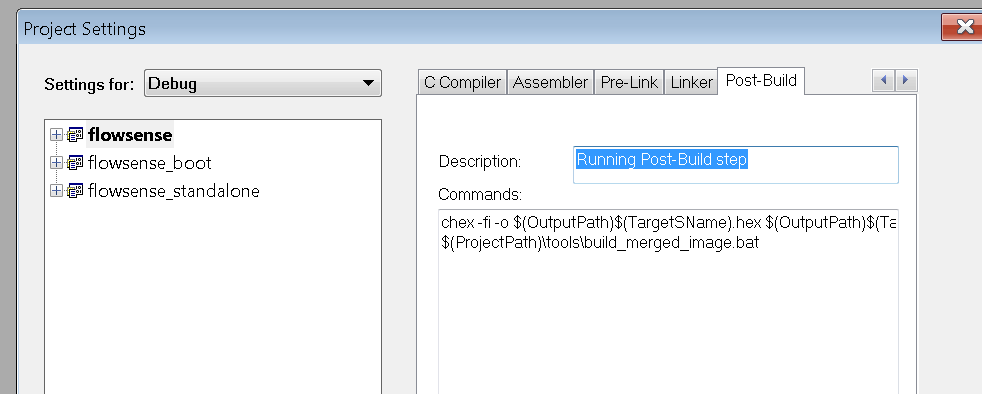Click the flowsense_boot project icon
The width and height of the screenshot is (982, 394).
coord(75,163)
